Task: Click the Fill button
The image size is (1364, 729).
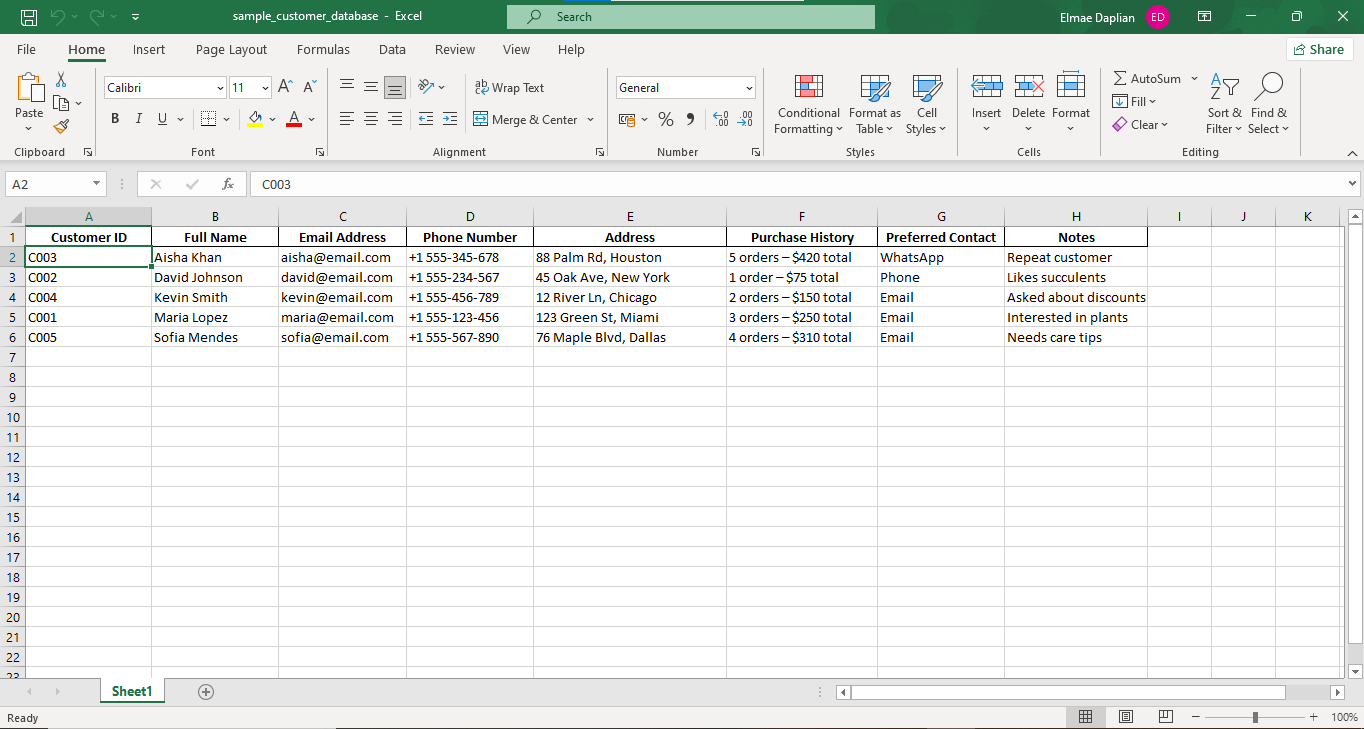Action: [1134, 101]
